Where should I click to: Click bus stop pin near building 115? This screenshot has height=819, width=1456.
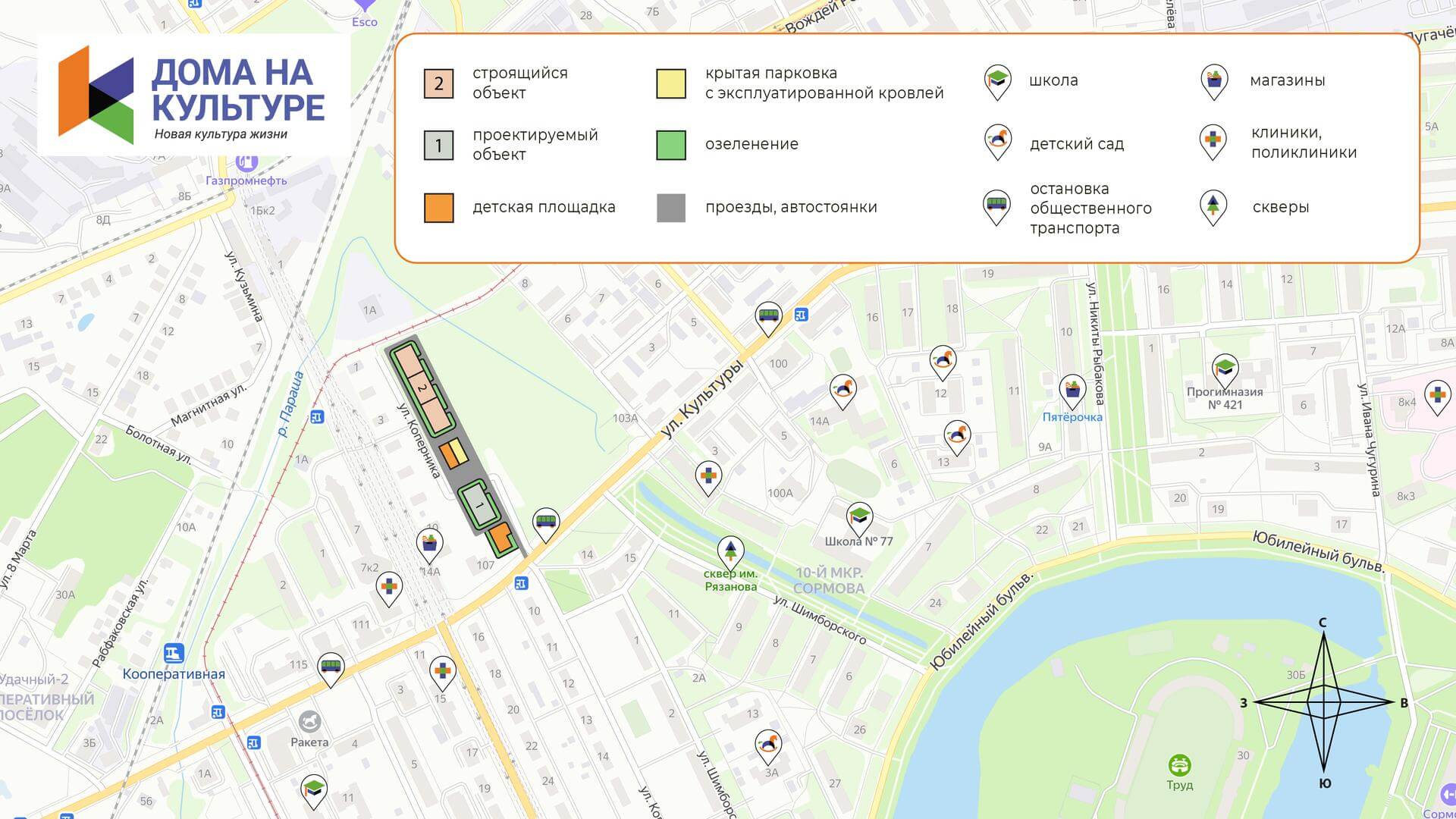331,670
